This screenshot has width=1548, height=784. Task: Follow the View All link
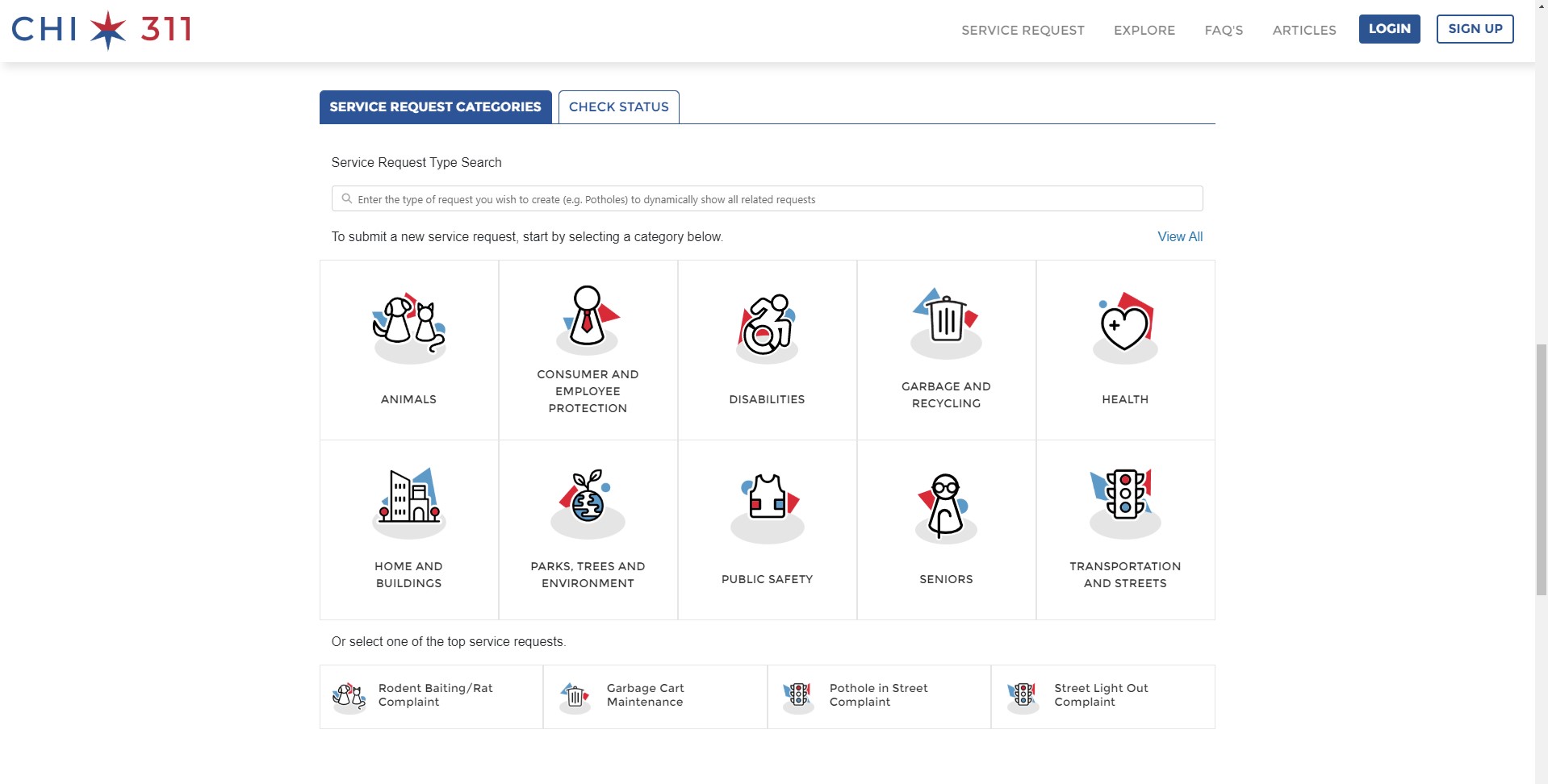[x=1180, y=236]
